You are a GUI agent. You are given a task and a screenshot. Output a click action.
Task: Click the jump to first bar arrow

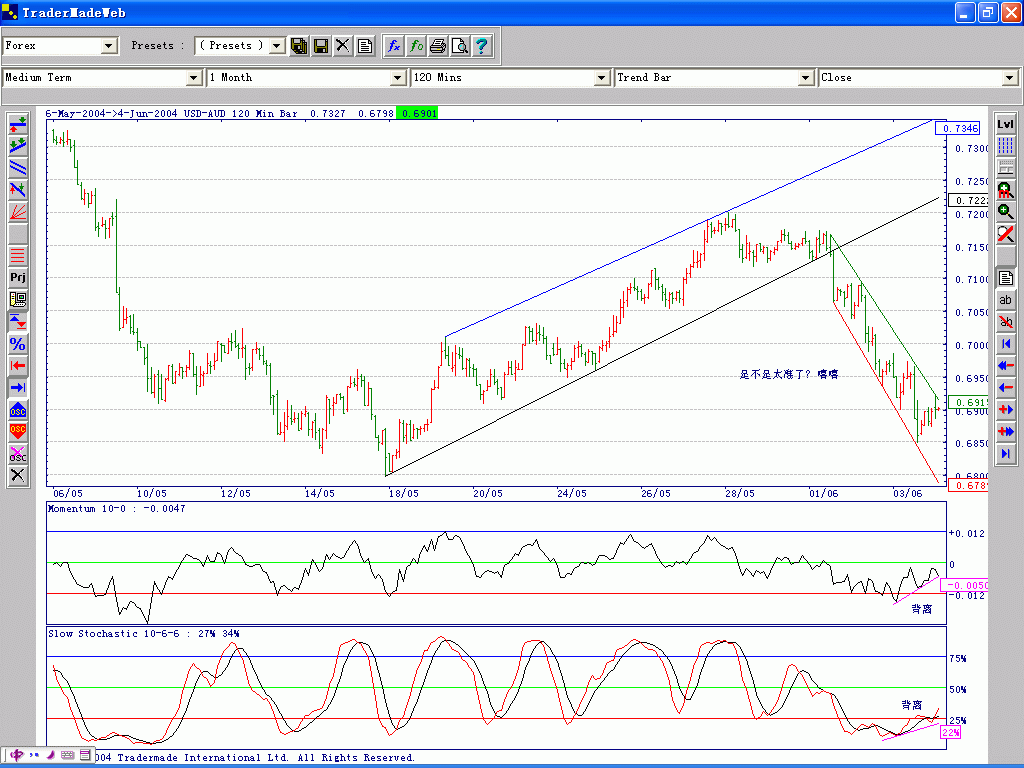1005,344
